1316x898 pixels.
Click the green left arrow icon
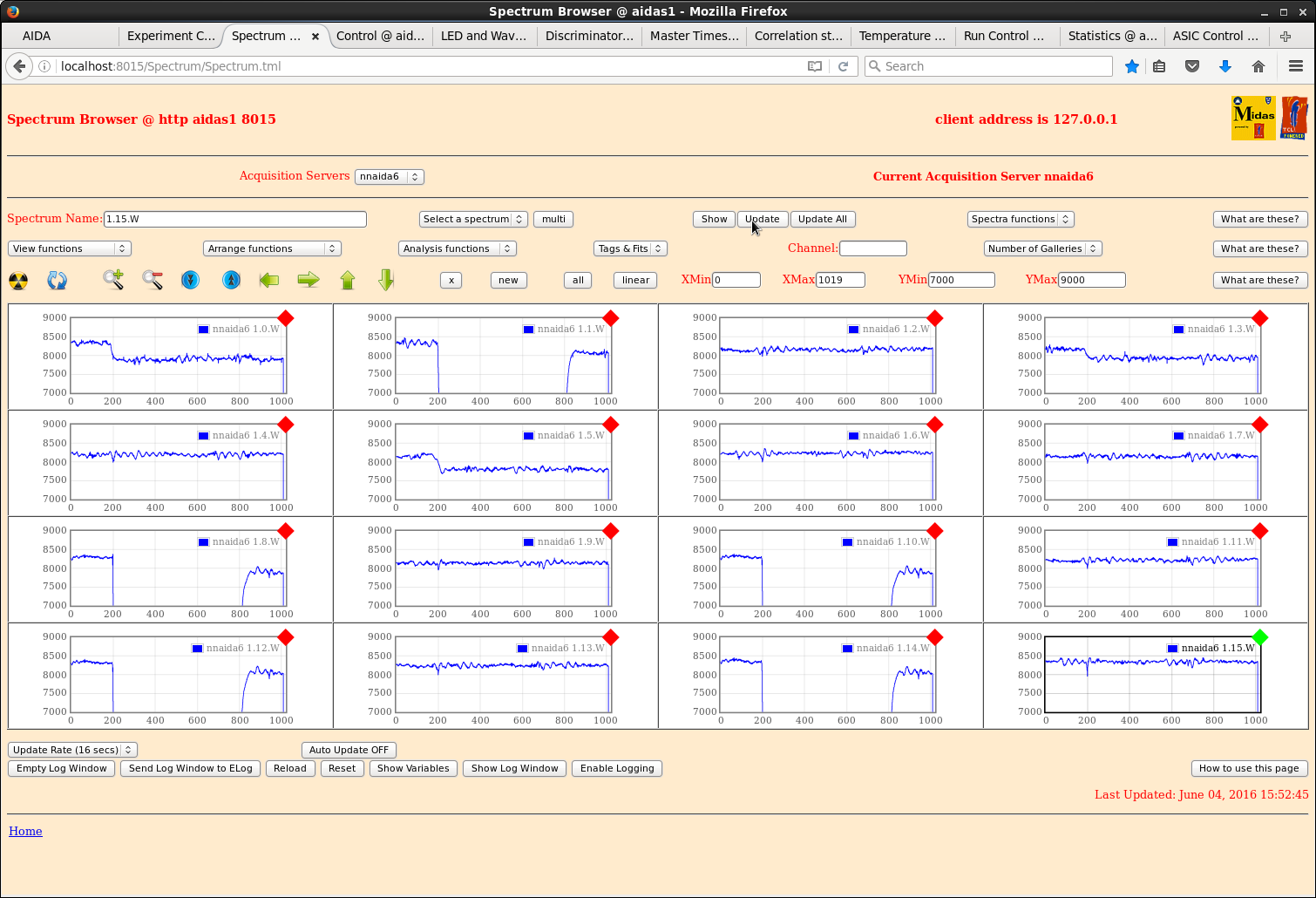(269, 280)
